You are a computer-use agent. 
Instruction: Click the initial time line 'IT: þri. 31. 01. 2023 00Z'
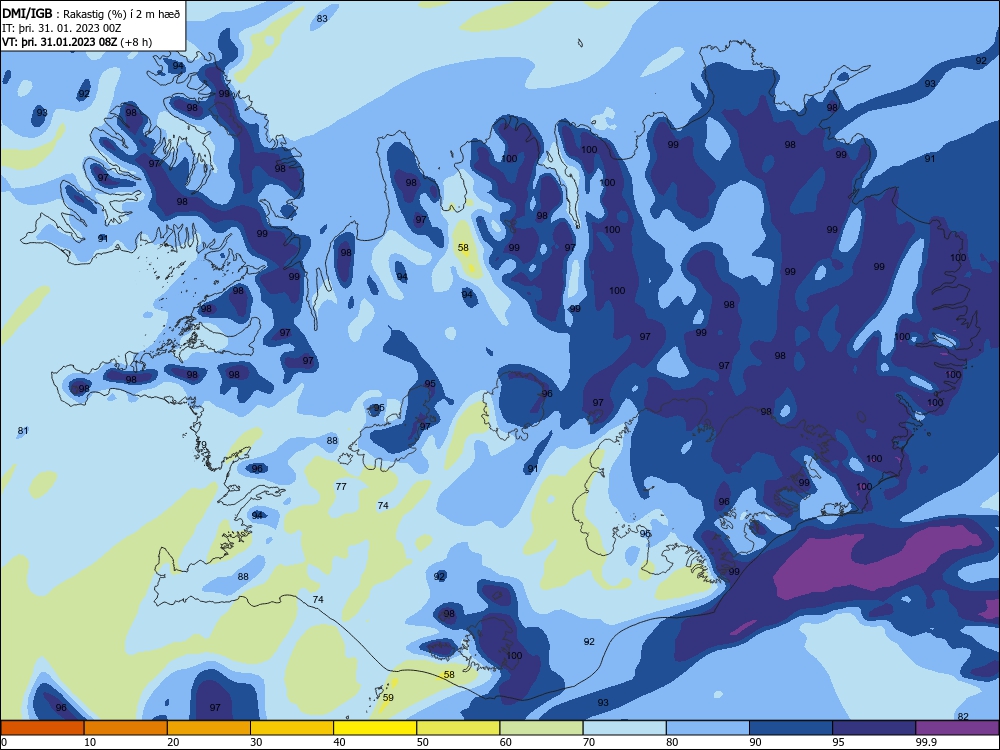pos(62,28)
